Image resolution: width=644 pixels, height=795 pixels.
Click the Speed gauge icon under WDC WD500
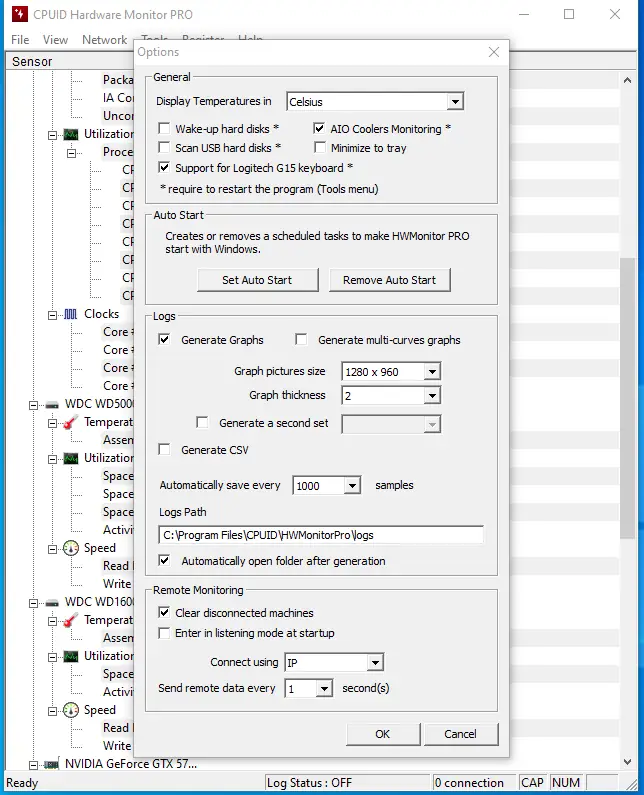point(71,548)
